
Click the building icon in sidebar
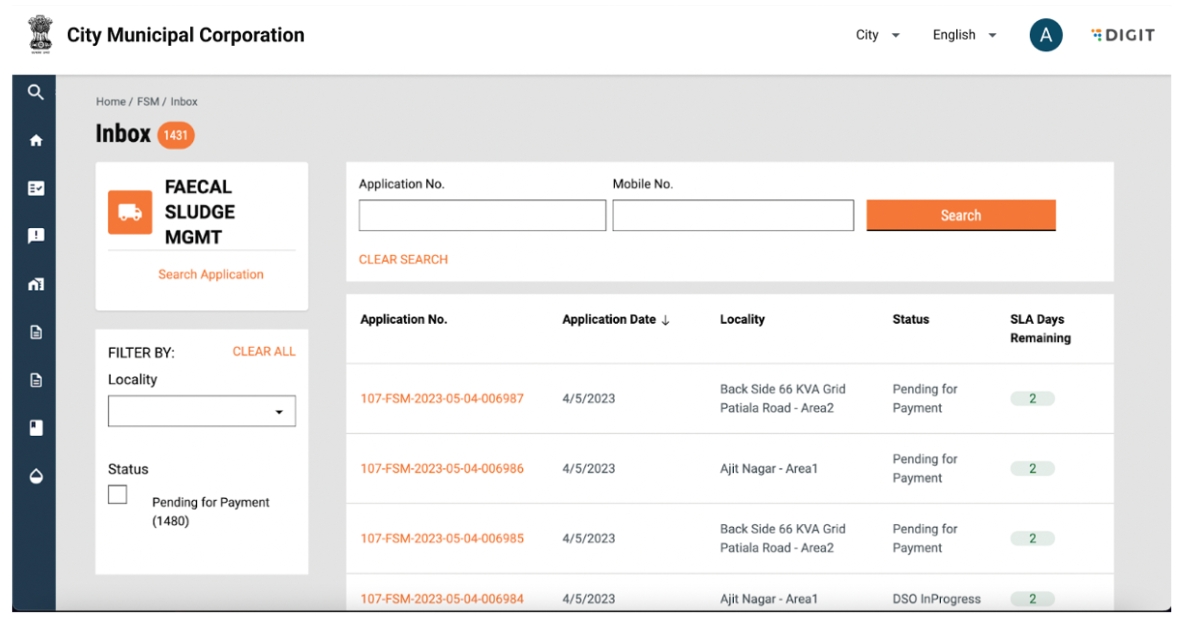pos(36,284)
